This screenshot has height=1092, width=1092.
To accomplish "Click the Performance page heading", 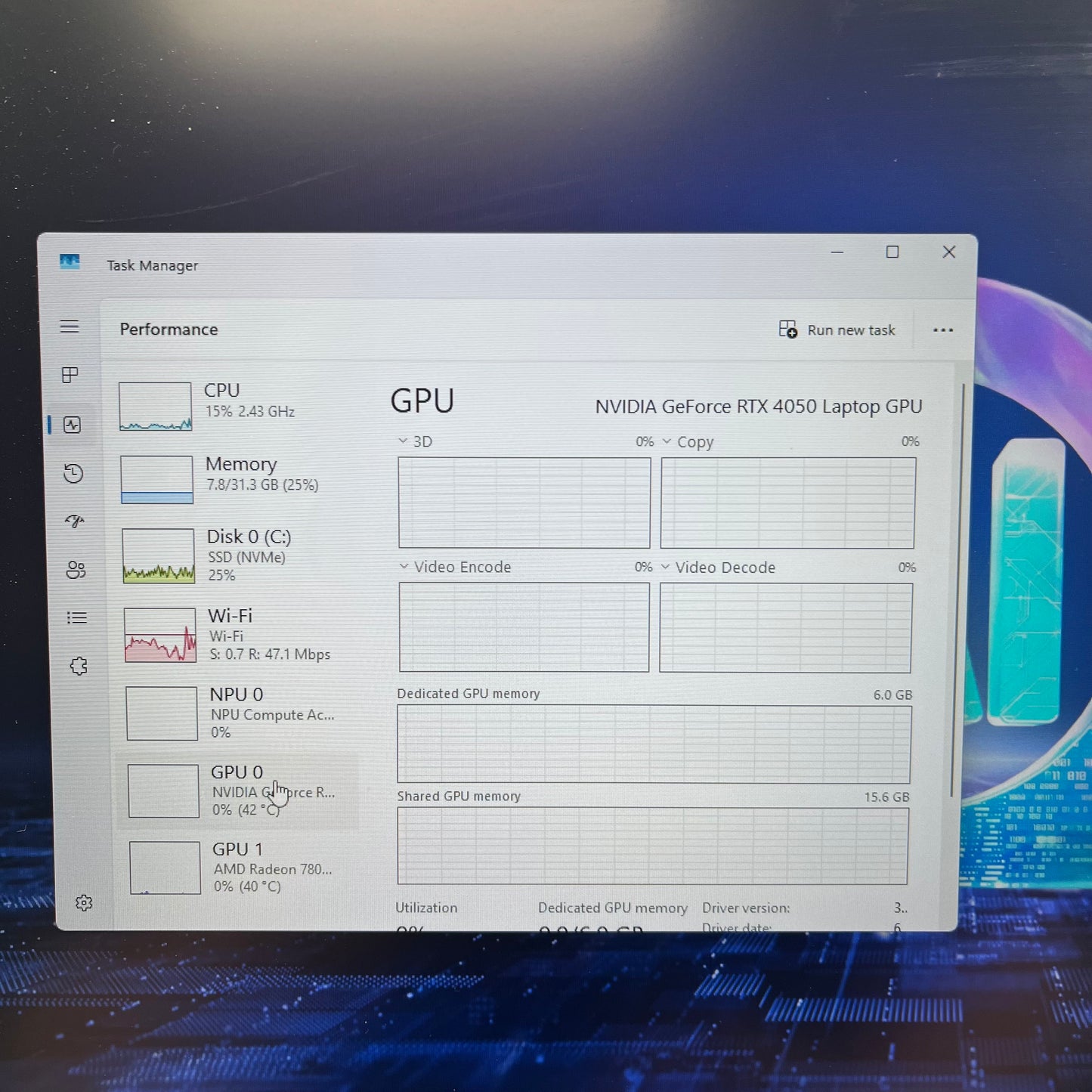I will (x=169, y=329).
